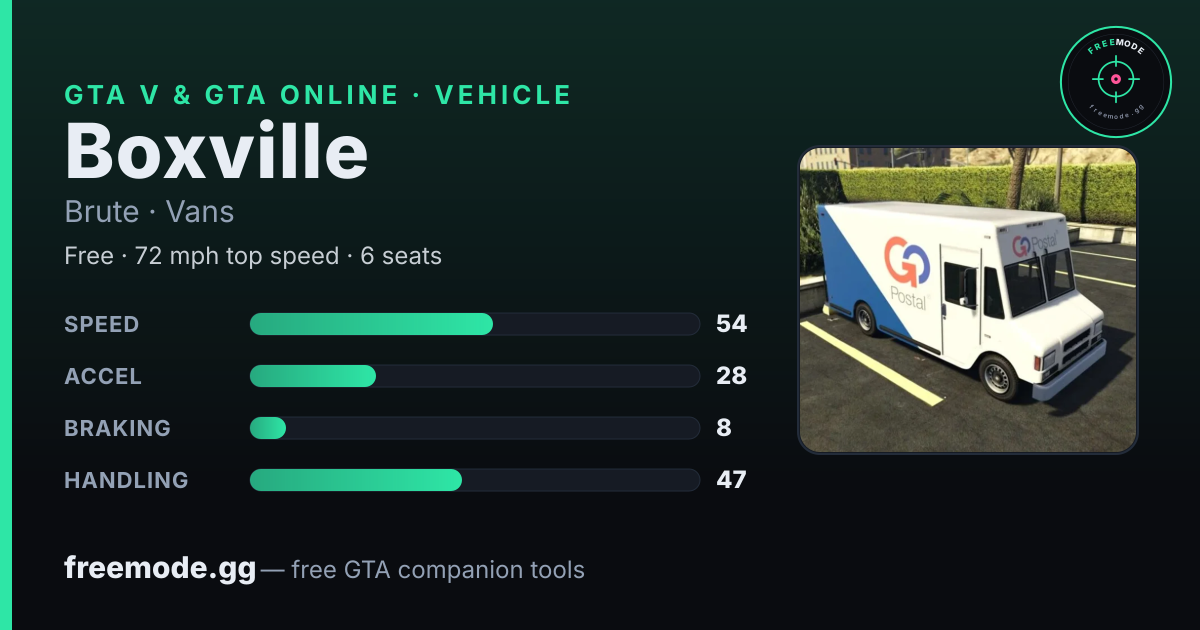Click the HANDLING stat label

(126, 480)
